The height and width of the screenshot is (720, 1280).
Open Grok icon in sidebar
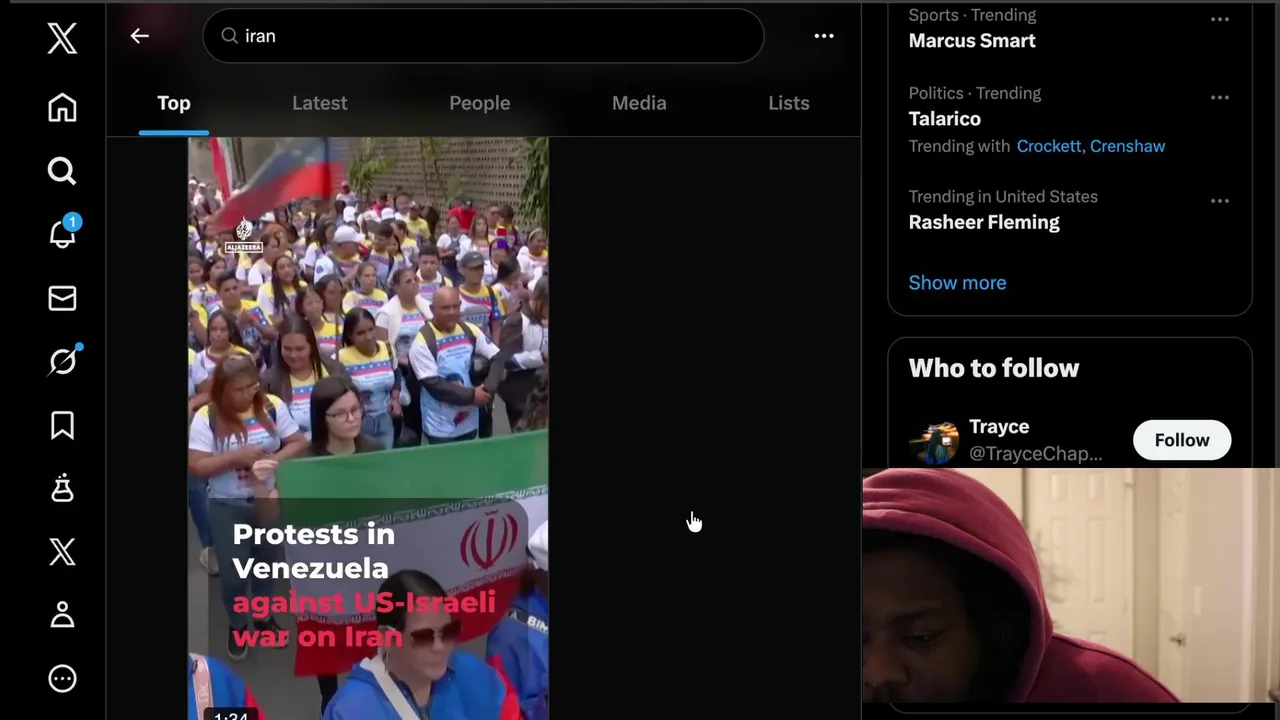pyautogui.click(x=62, y=361)
